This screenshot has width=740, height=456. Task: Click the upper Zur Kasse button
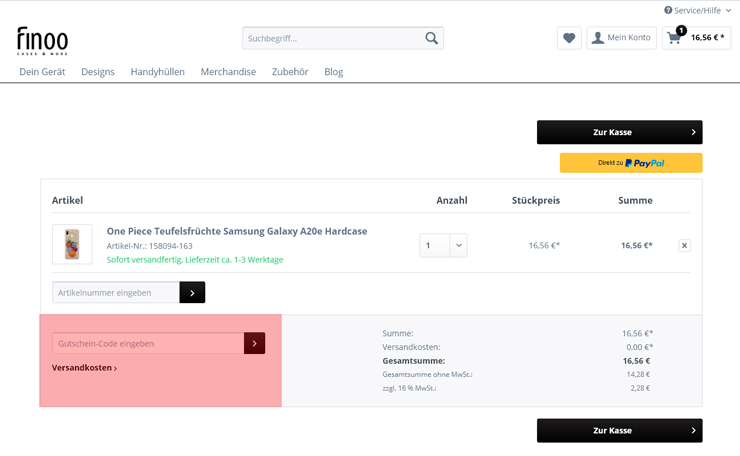[x=620, y=132]
